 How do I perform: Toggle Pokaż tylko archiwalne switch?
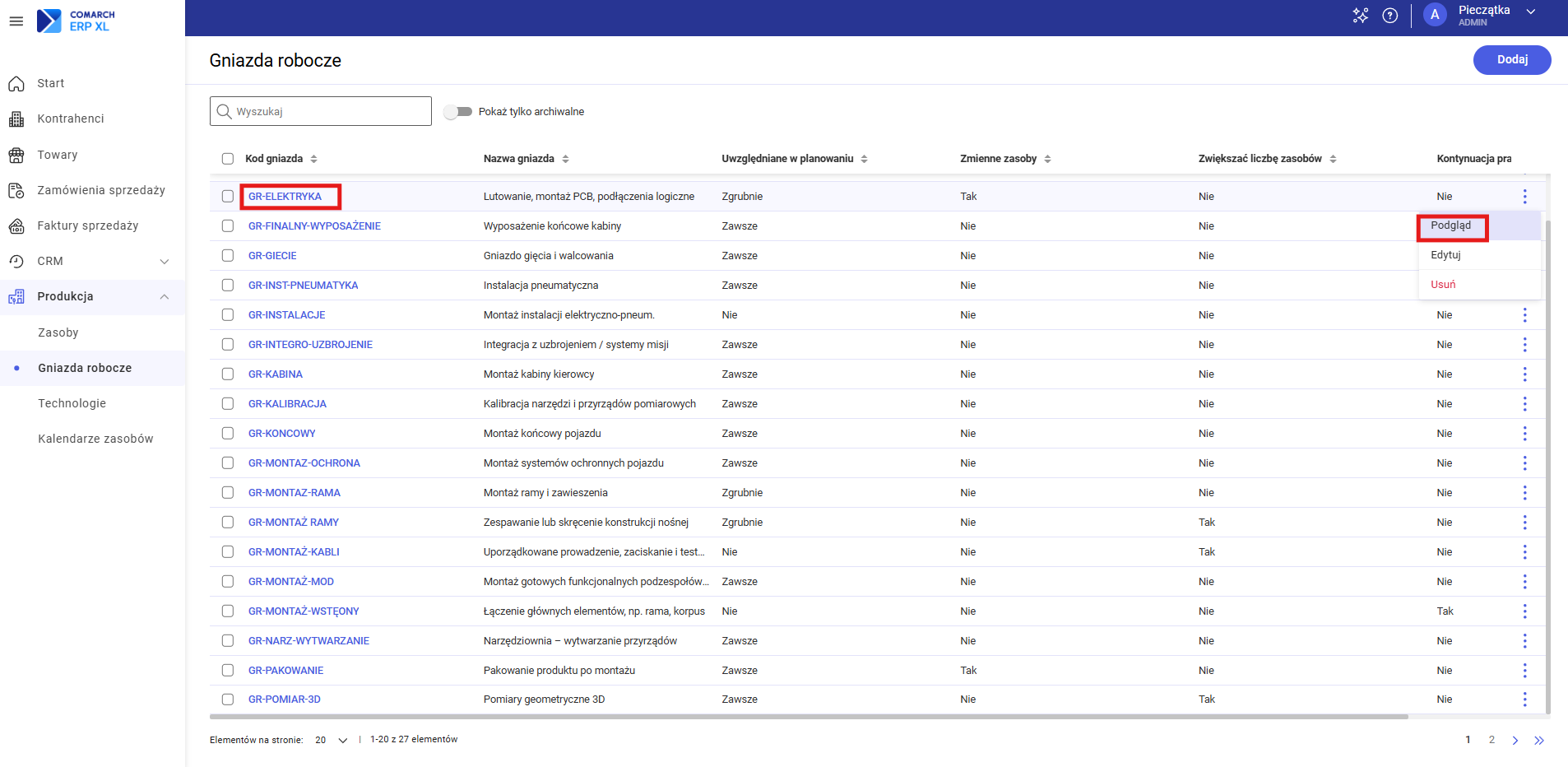pos(458,112)
